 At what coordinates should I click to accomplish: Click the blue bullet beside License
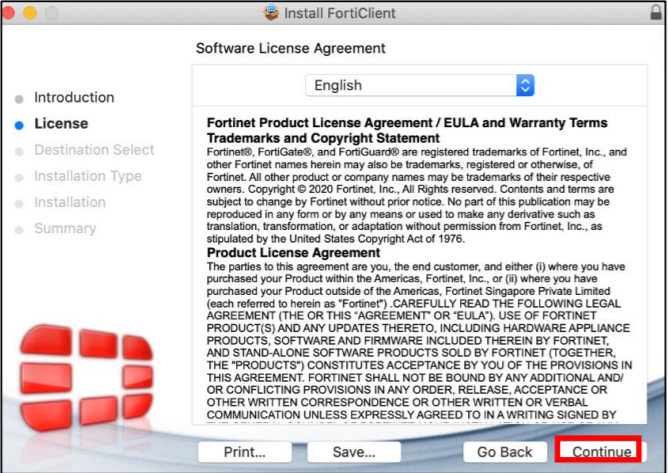click(x=19, y=125)
